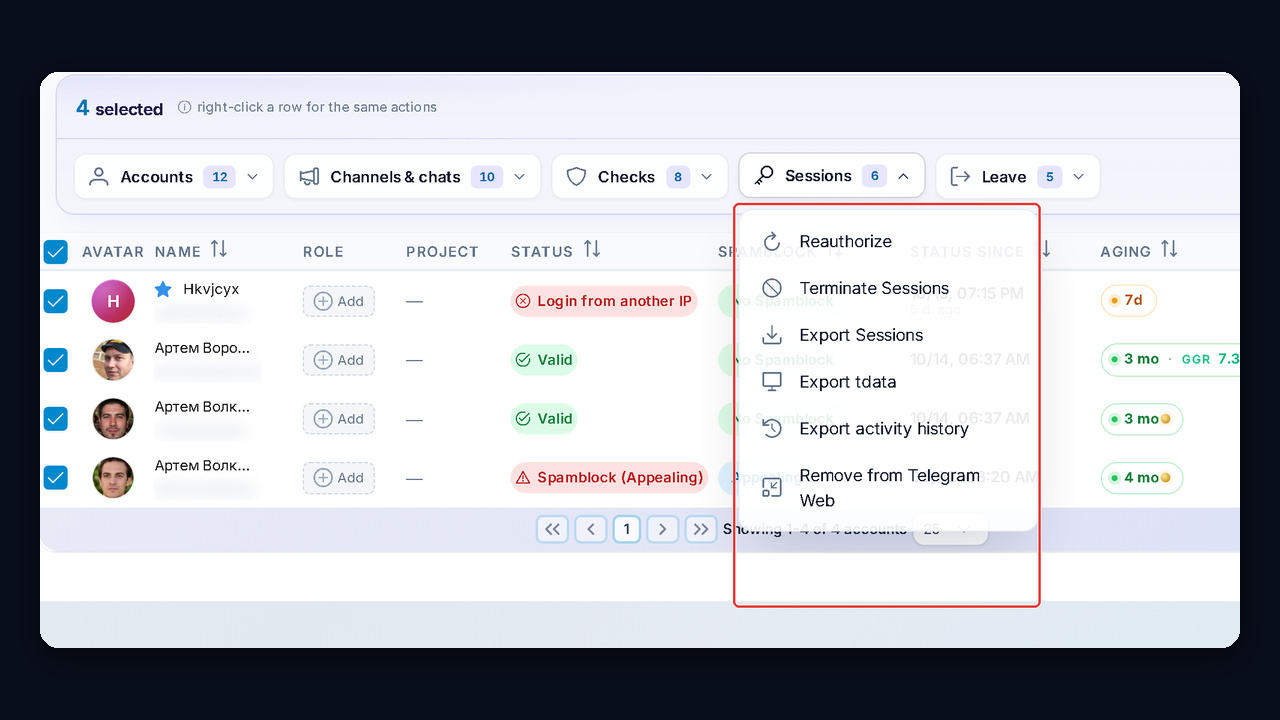The width and height of the screenshot is (1280, 720).
Task: Select Reauthorize from Sessions menu
Action: pos(888,241)
